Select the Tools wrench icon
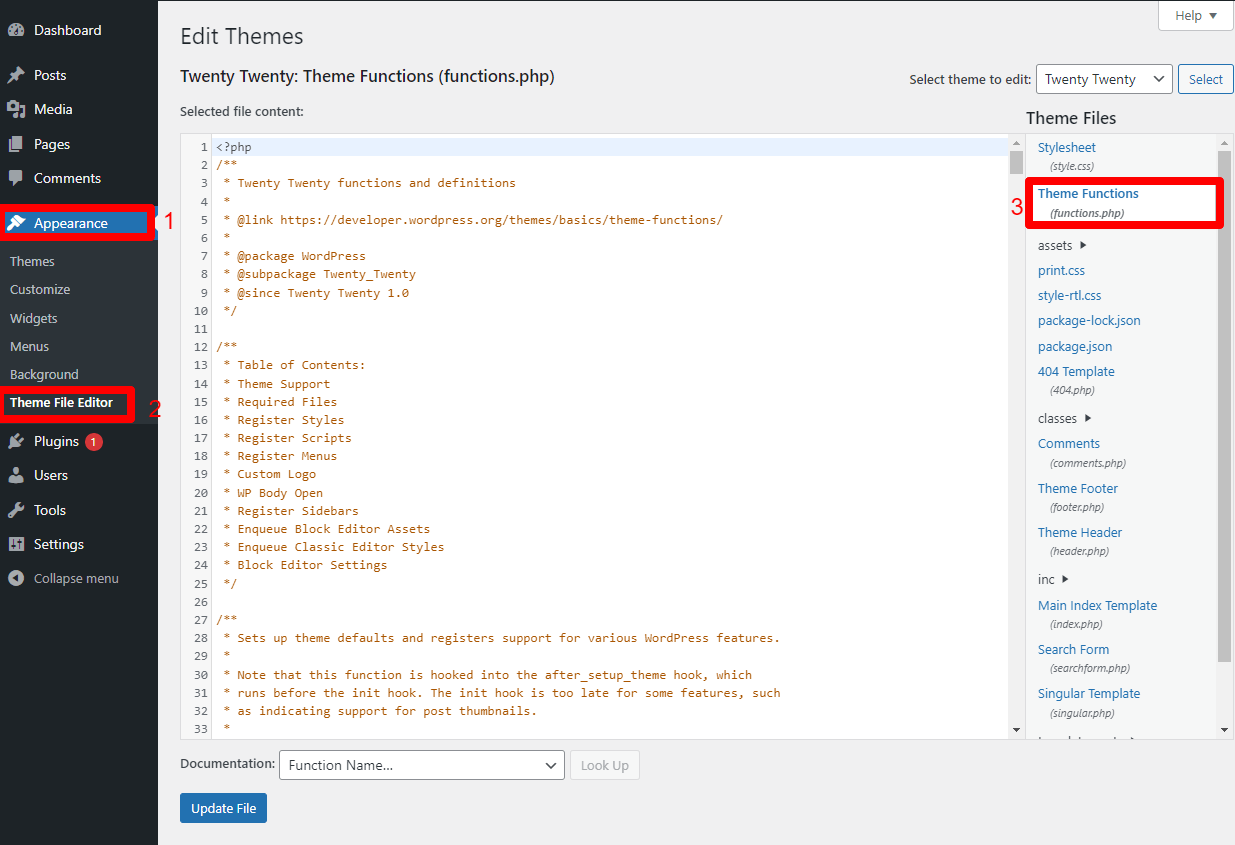Viewport: 1235px width, 845px height. [18, 510]
